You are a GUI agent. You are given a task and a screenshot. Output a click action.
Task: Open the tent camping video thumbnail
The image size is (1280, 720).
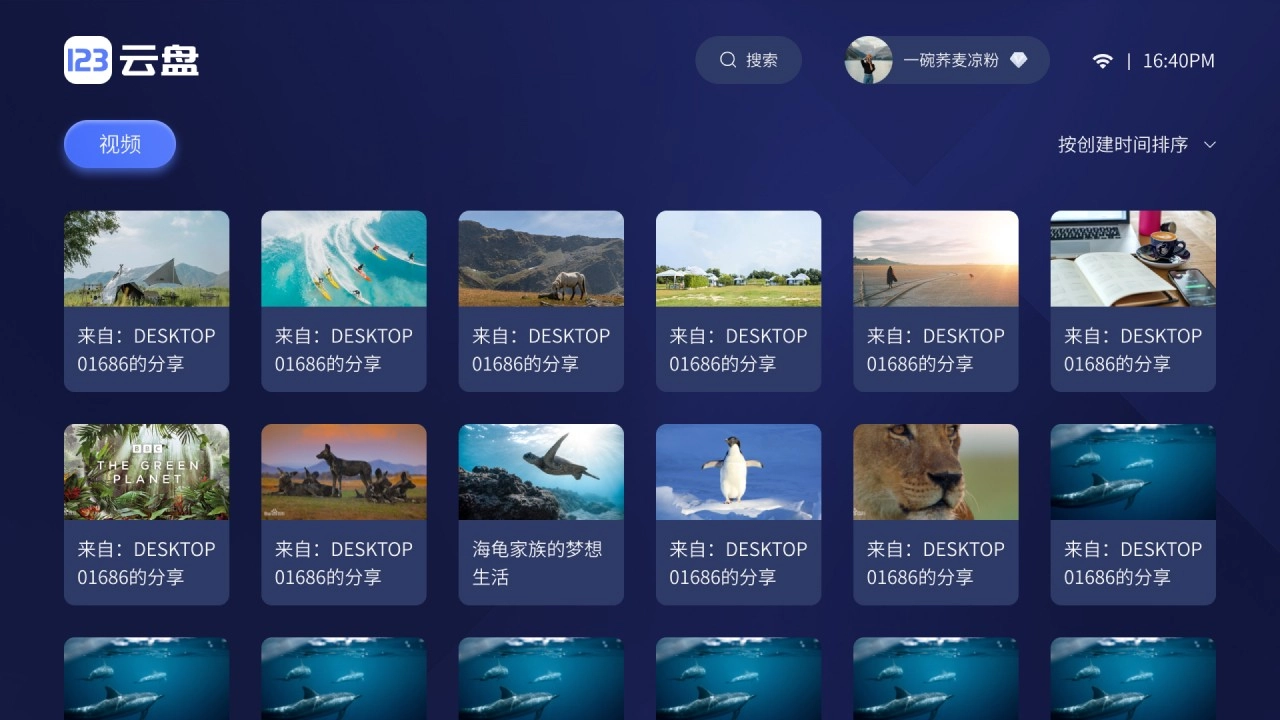tap(147, 259)
